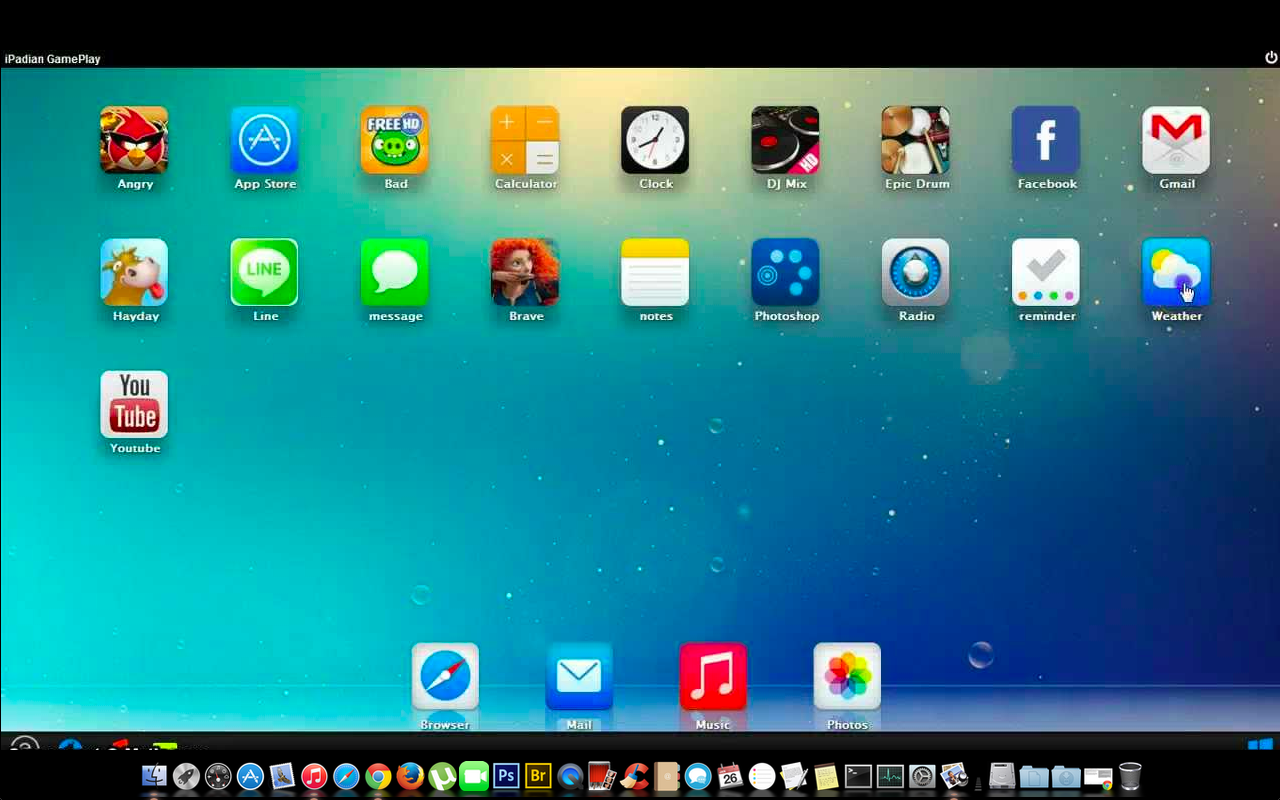Open the Weather app

tap(1176, 272)
